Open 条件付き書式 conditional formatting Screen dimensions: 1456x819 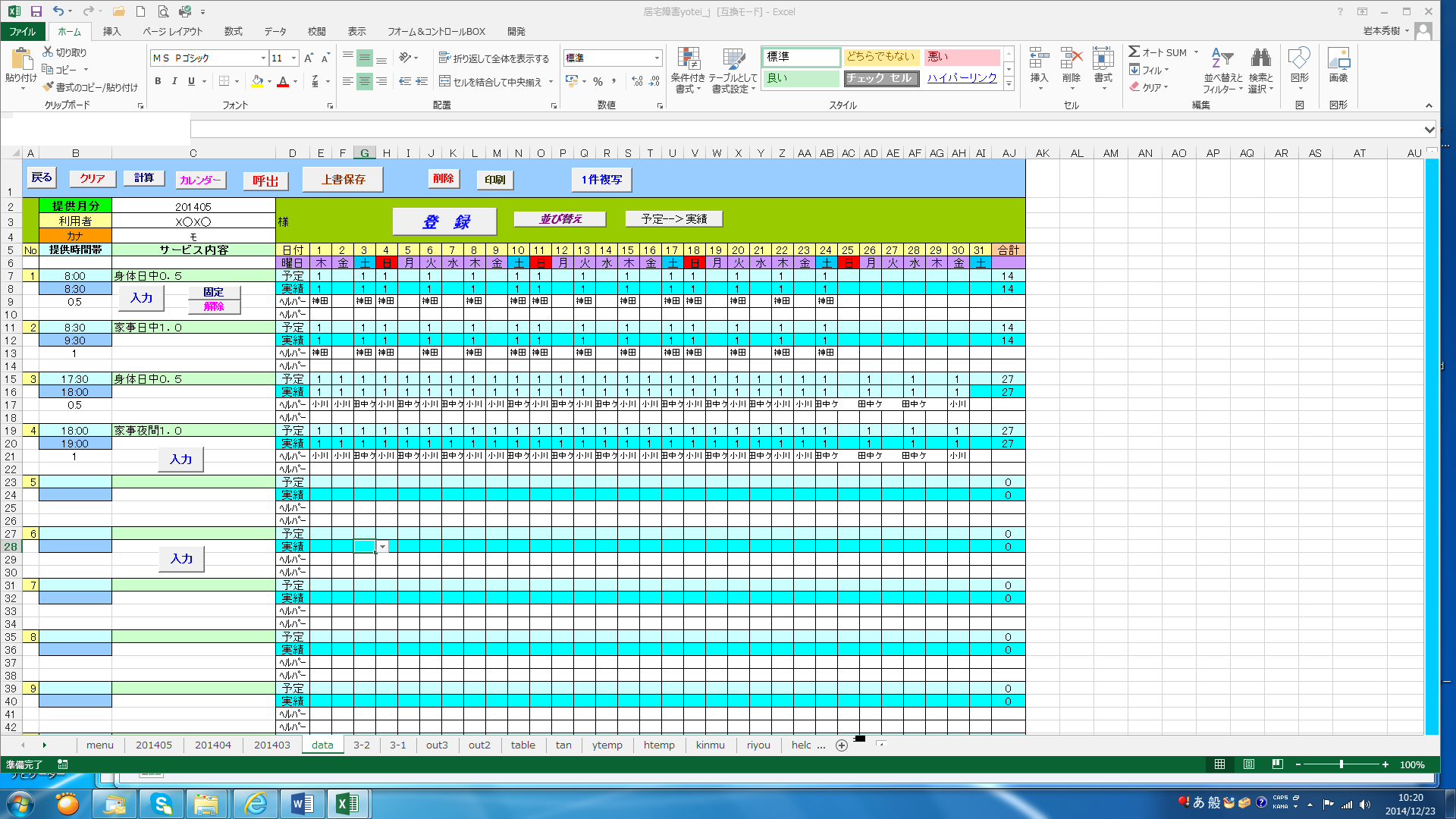pyautogui.click(x=688, y=70)
